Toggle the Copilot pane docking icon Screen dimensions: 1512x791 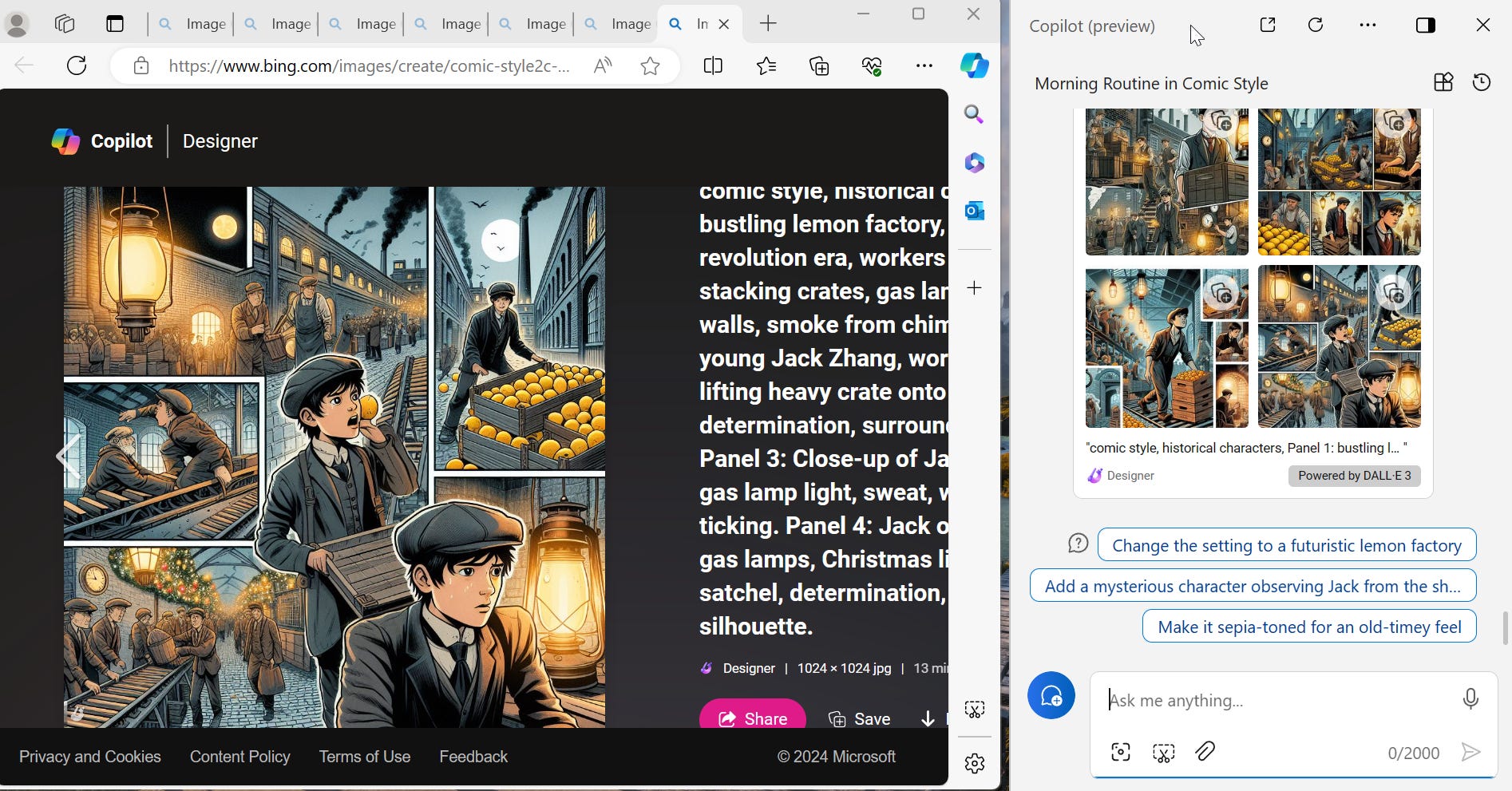pyautogui.click(x=1426, y=25)
